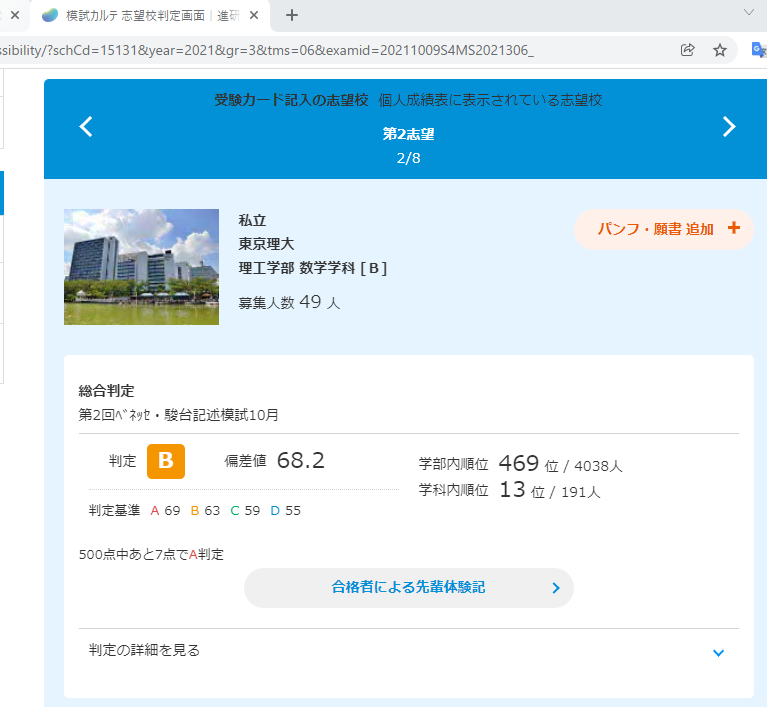Switch to 個人成績表に表示されている志望校 tab
This screenshot has width=767, height=707.
(x=490, y=100)
